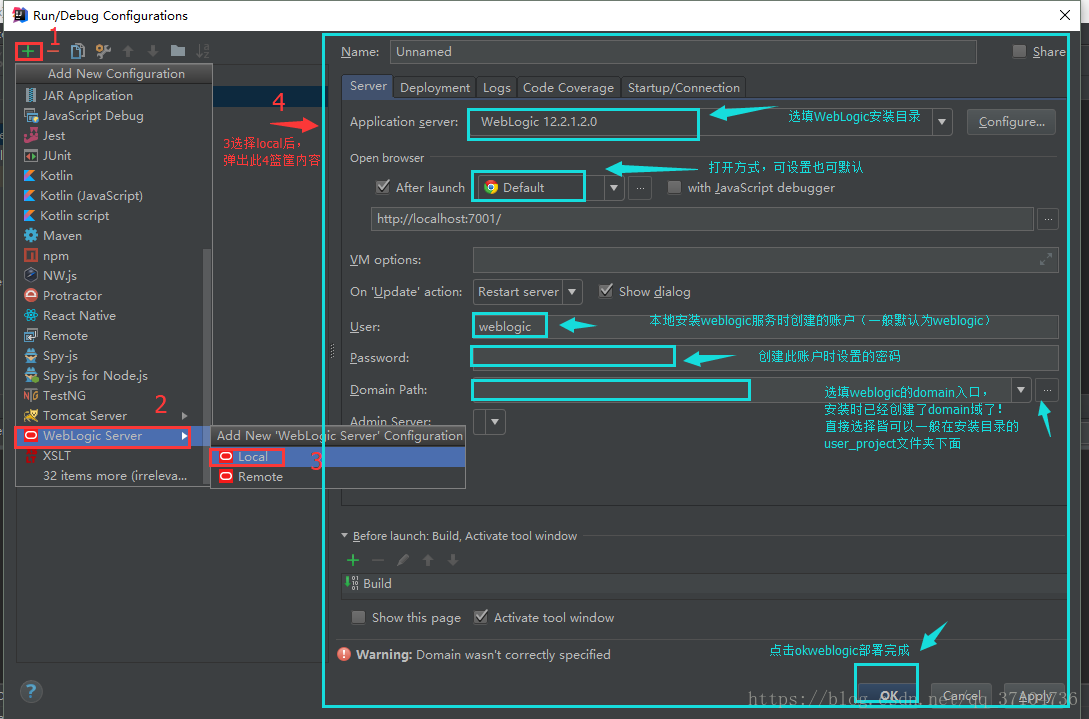The width and height of the screenshot is (1089, 719).
Task: Click the Configure... button
Action: coord(1011,122)
